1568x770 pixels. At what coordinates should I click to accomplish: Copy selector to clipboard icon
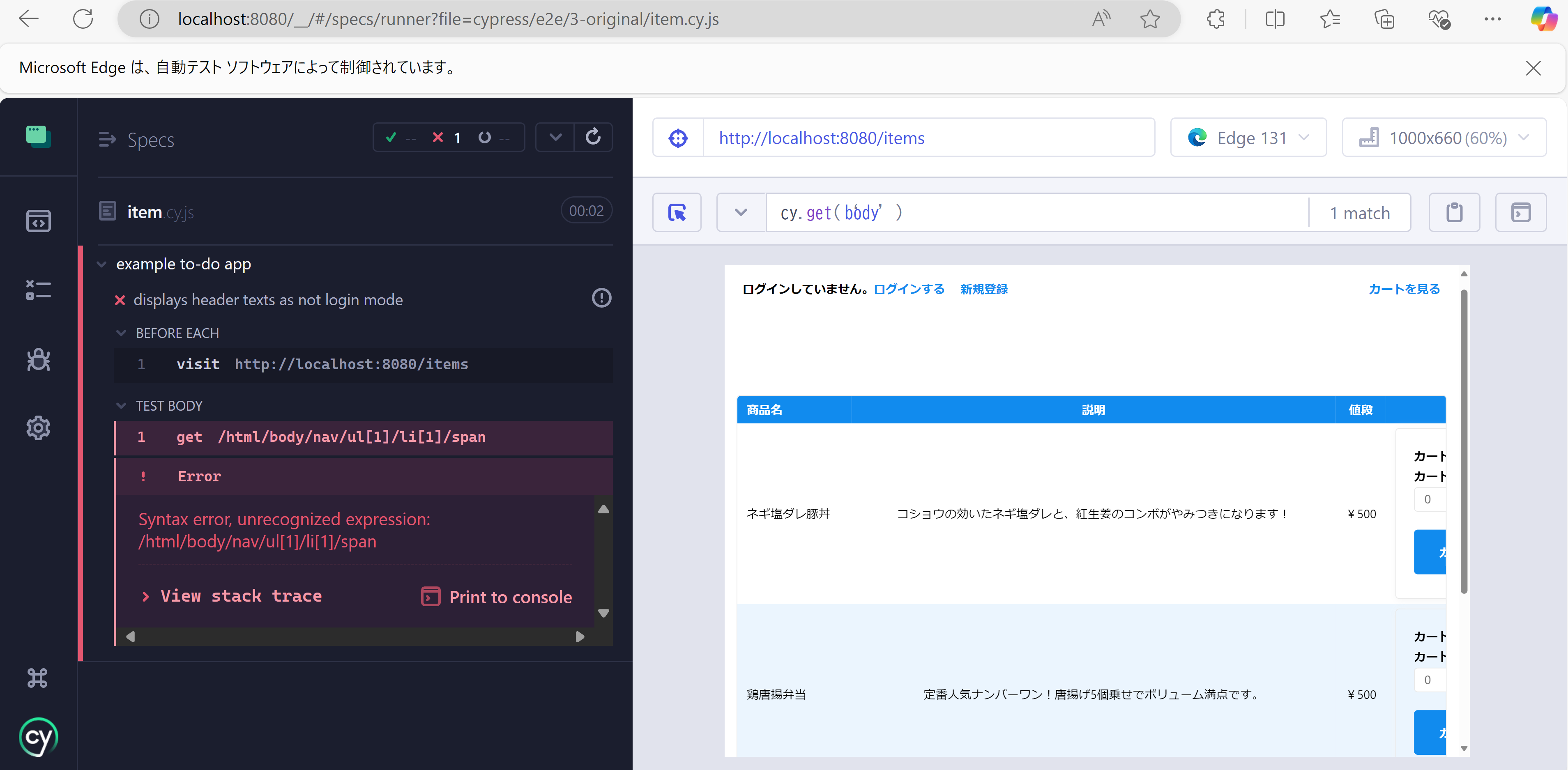pos(1454,212)
